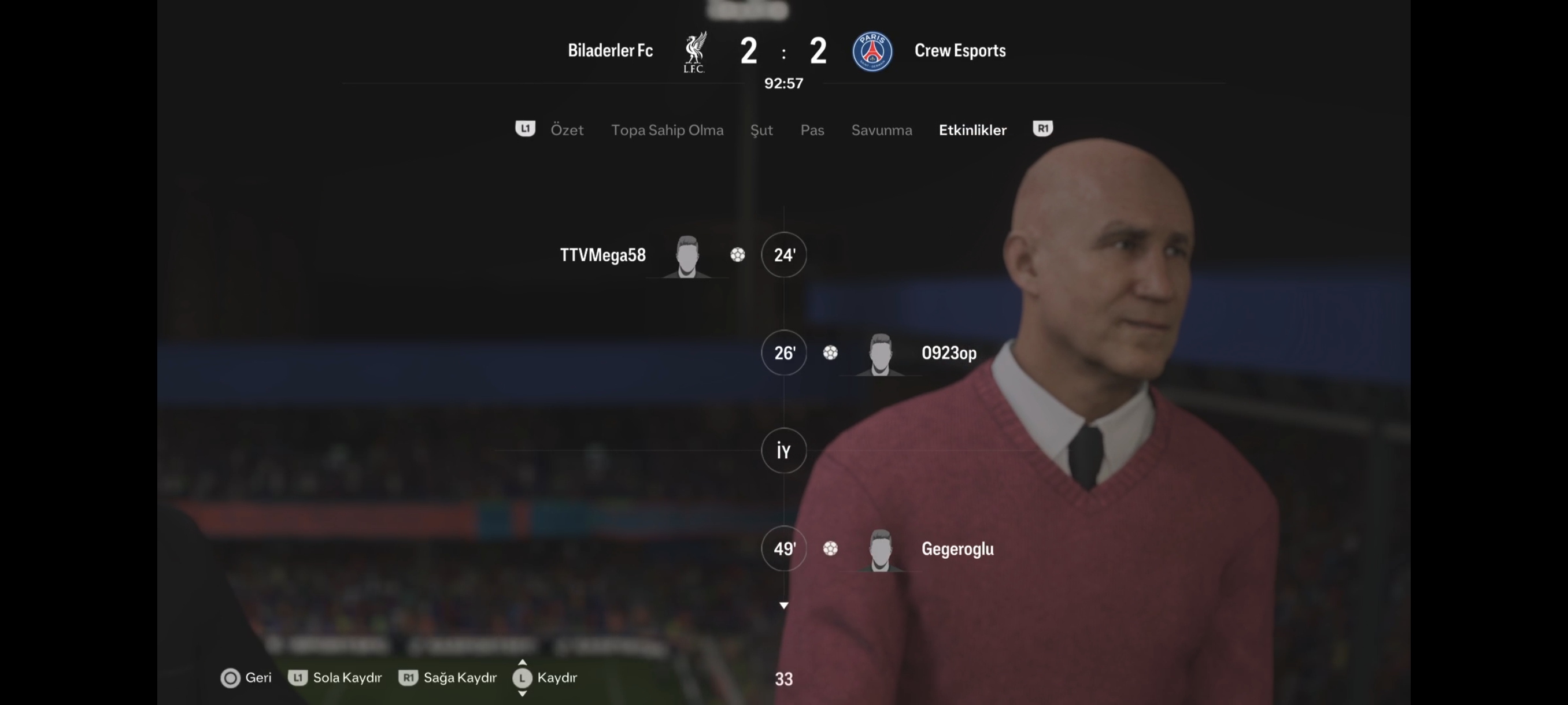Click the goal ball icon beside TTVMega58

point(737,254)
